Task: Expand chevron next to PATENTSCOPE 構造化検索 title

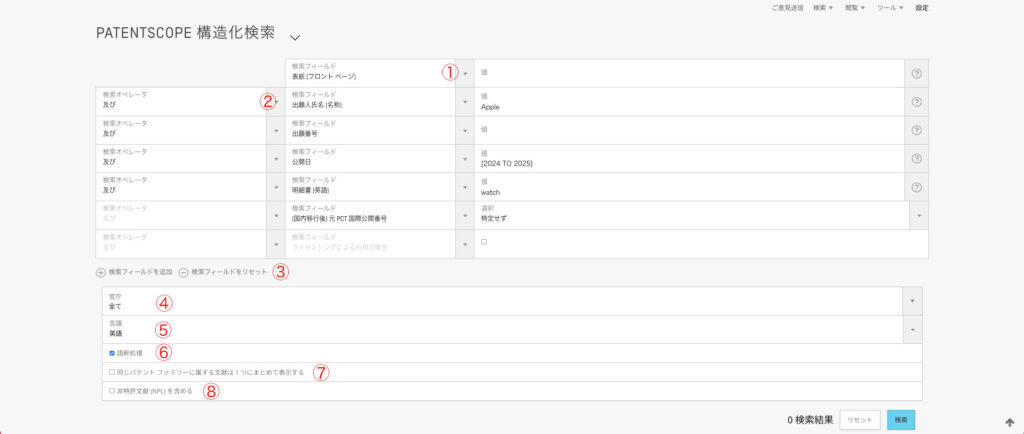Action: [x=295, y=37]
